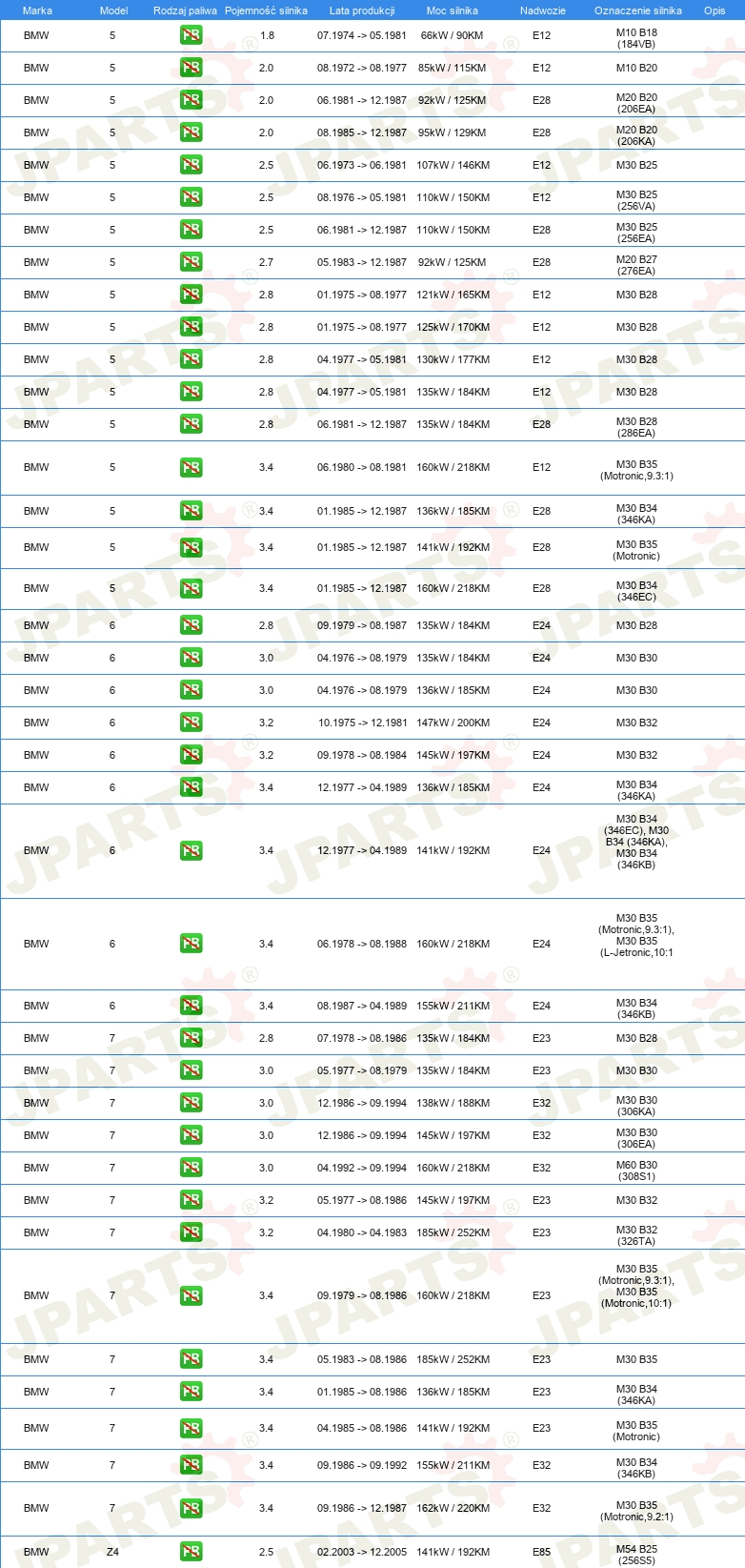This screenshot has height=1568, width=745.
Task: Click the 07.1974 -> 05.1981 production dates
Action: [x=362, y=35]
